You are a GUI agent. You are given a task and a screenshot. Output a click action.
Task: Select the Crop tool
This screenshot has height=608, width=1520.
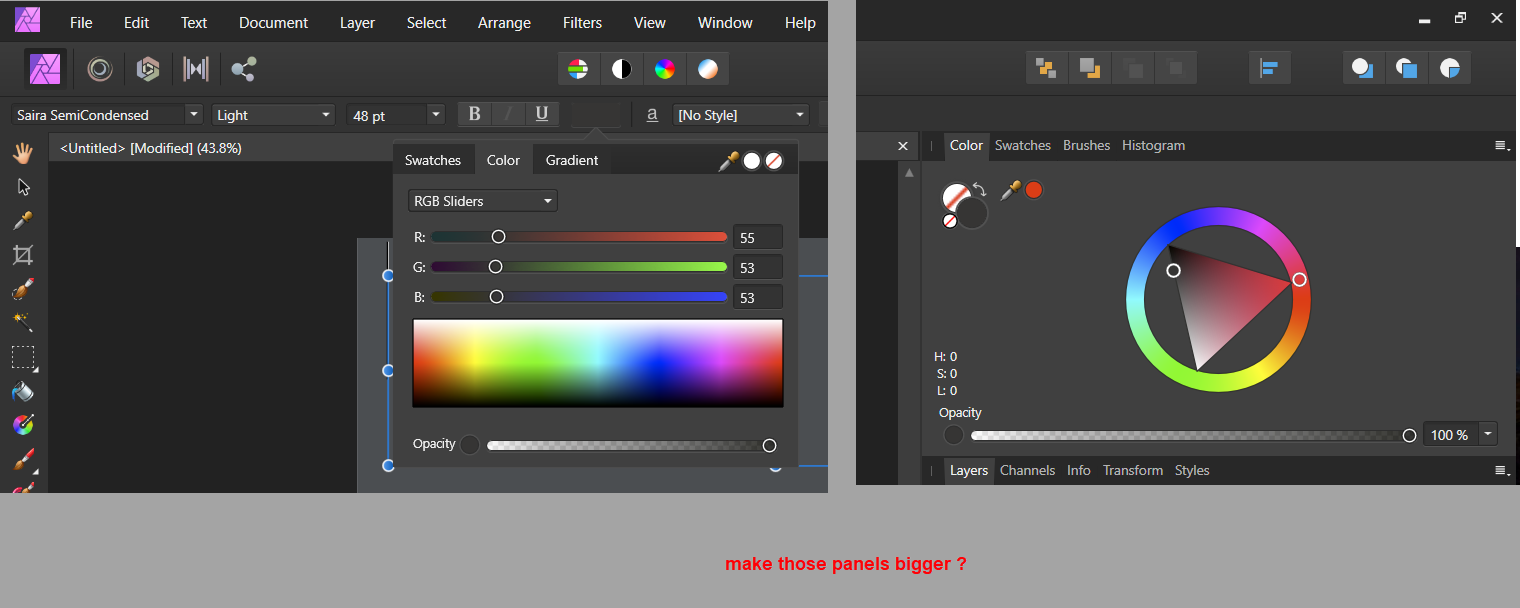22,254
